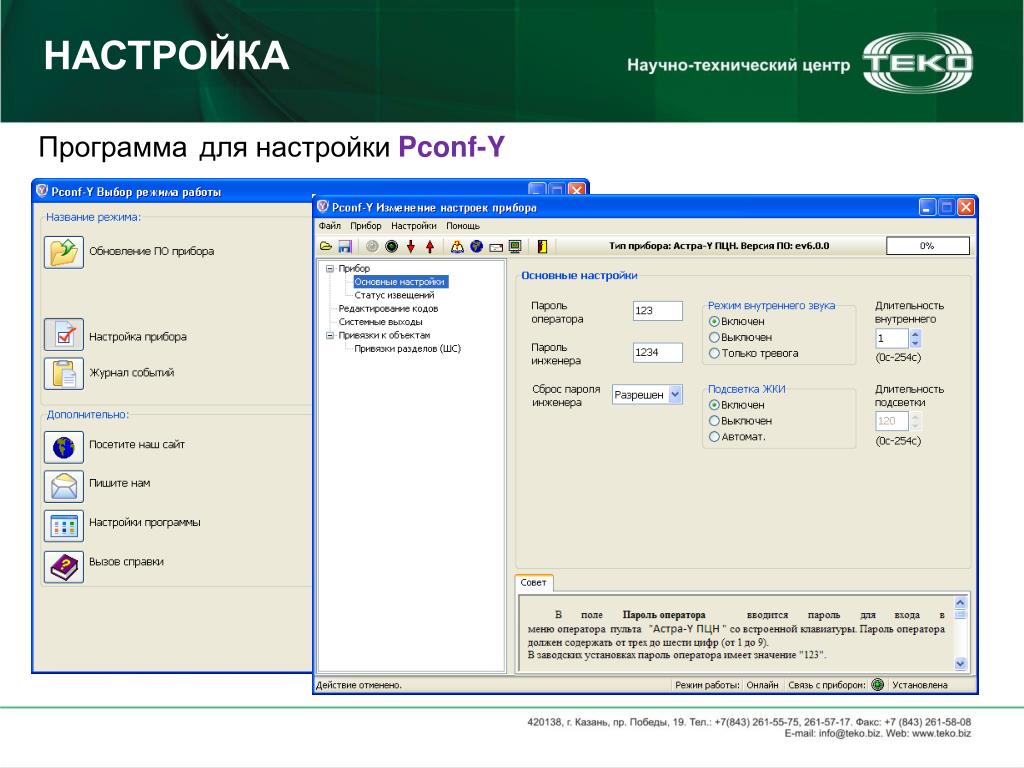Image resolution: width=1024 pixels, height=768 pixels.
Task: Click the Пароль инженера input field
Action: [x=658, y=353]
